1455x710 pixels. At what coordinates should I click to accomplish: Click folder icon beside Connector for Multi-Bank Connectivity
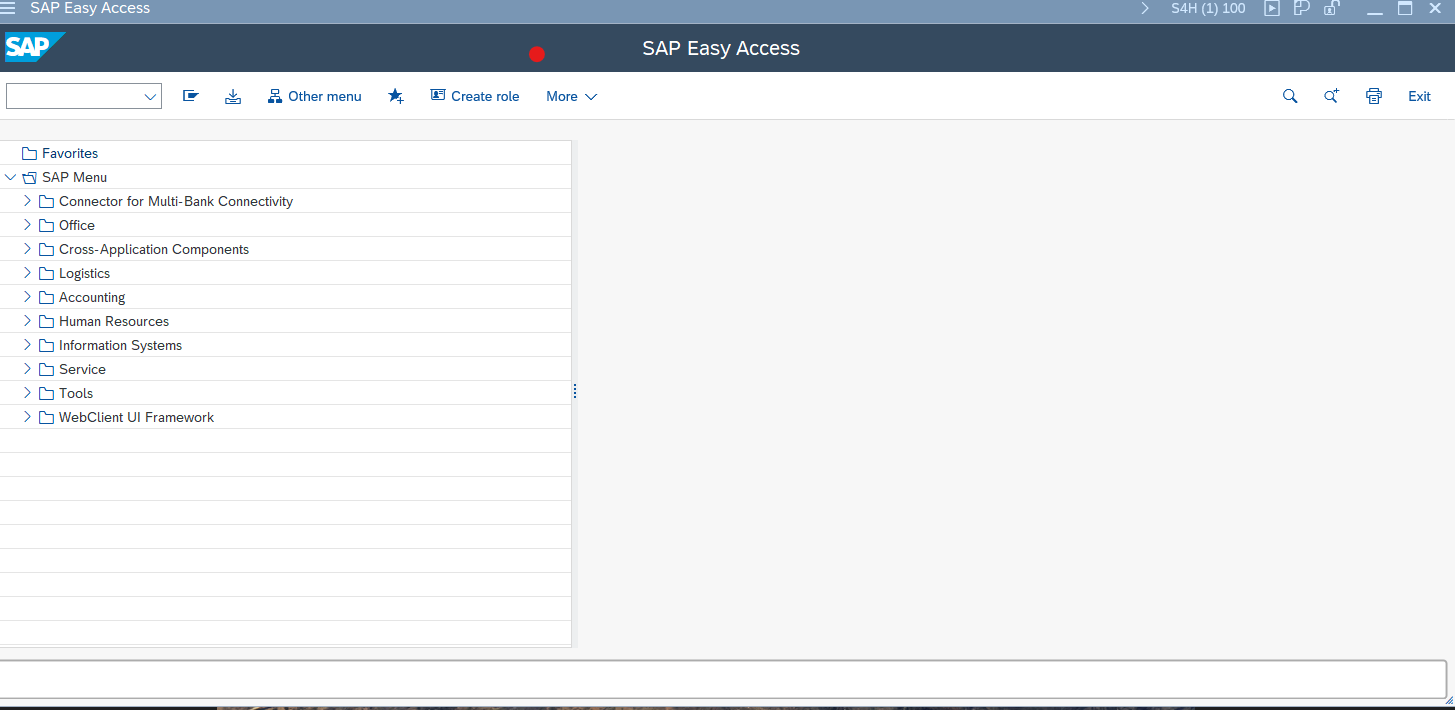(46, 201)
